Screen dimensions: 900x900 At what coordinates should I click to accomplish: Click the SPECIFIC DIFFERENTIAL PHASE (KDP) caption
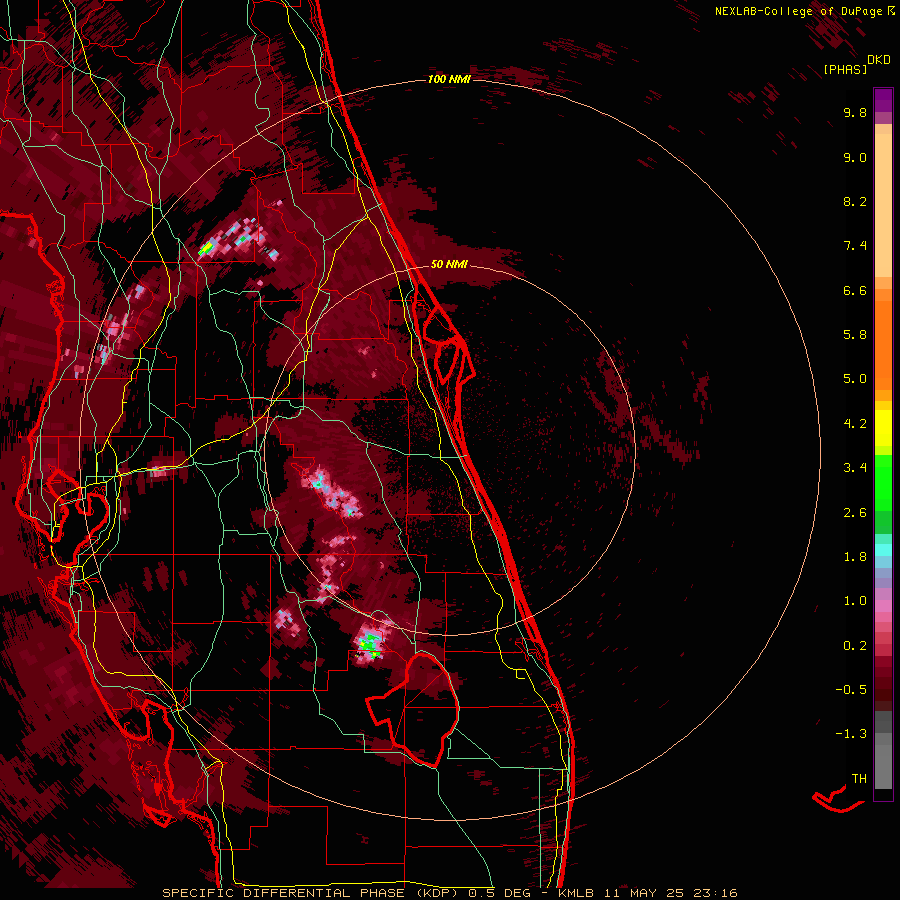(x=312, y=893)
